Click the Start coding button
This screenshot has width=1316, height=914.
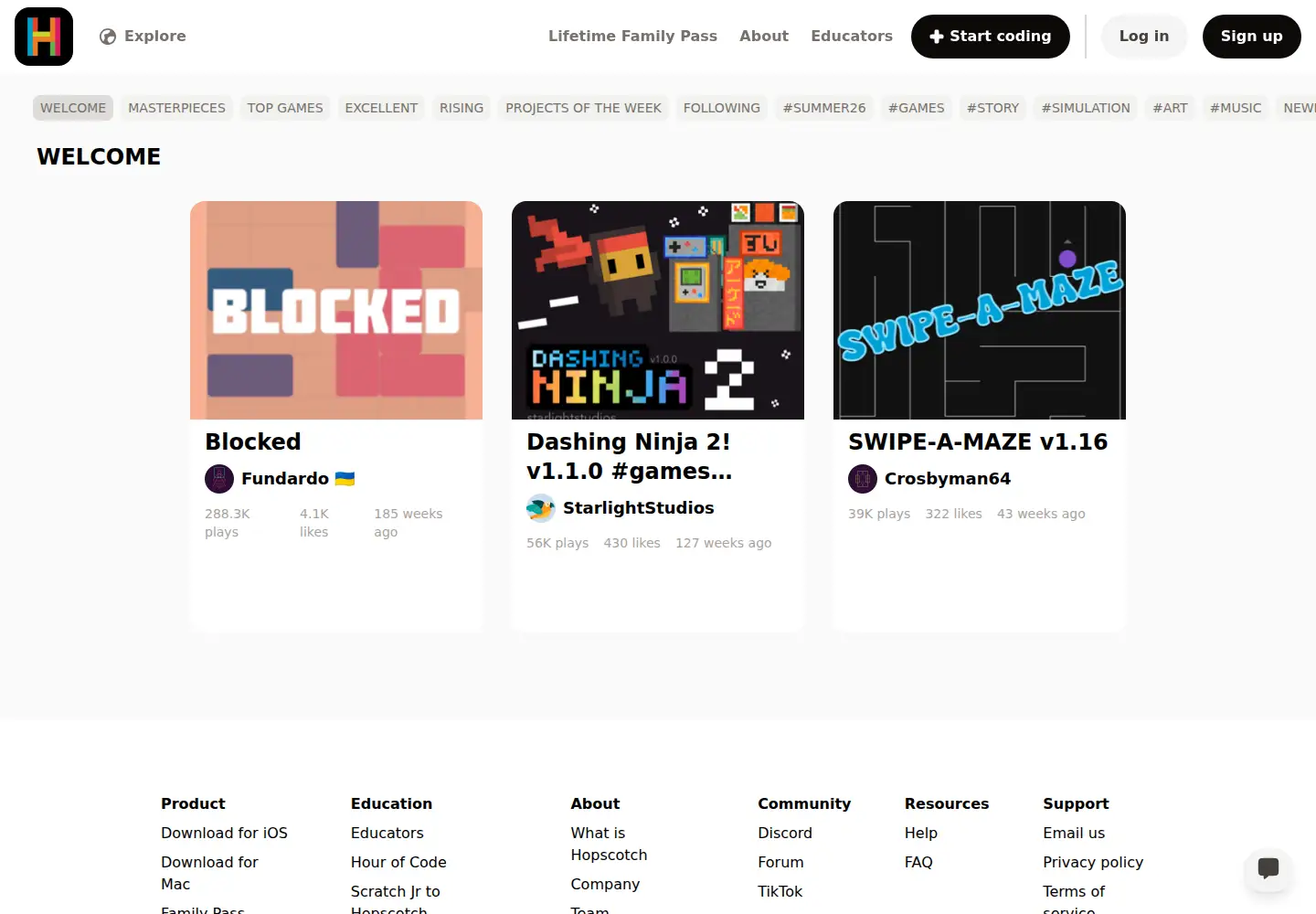coord(991,37)
